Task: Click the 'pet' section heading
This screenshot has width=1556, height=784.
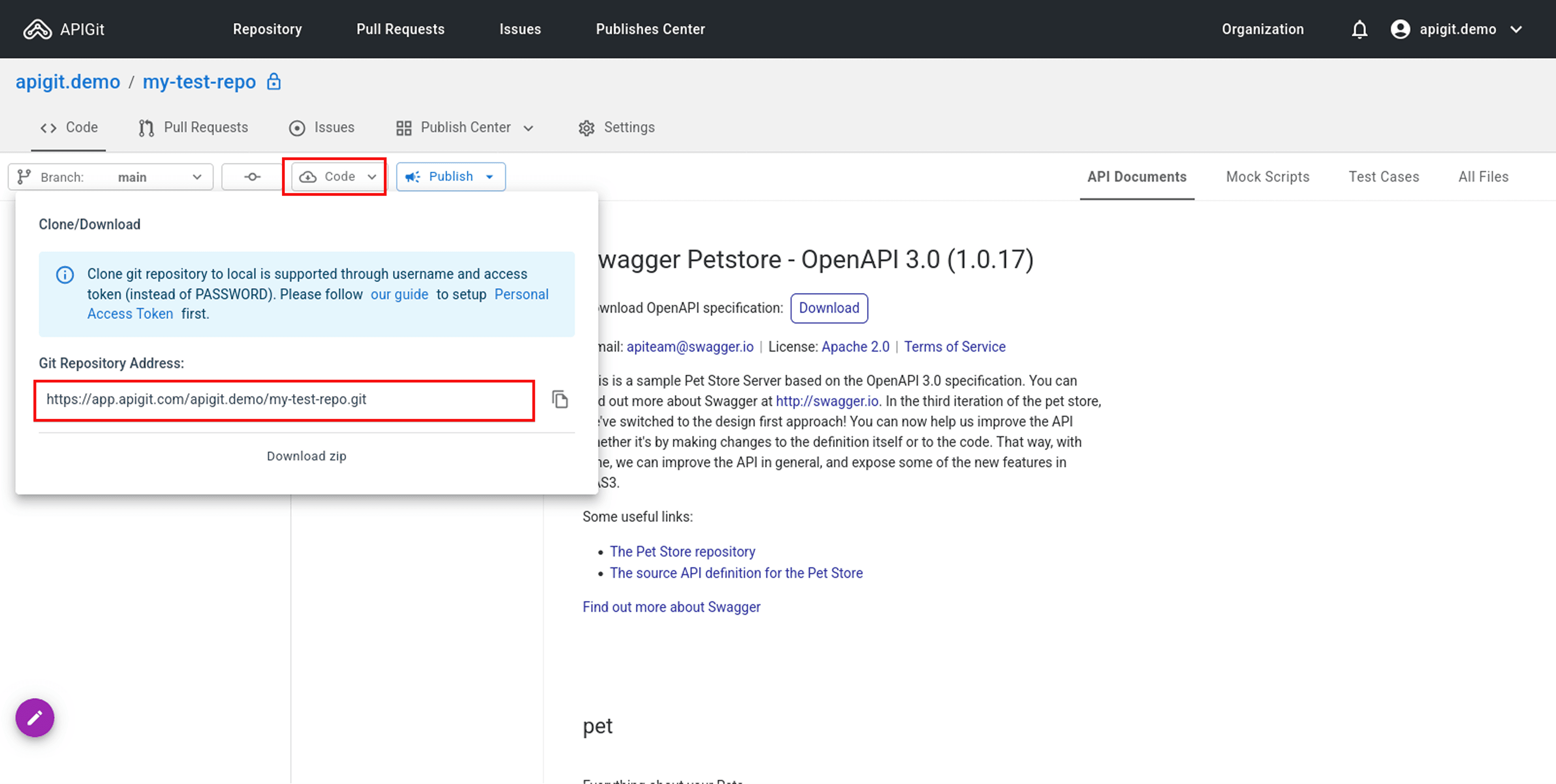Action: (x=597, y=726)
